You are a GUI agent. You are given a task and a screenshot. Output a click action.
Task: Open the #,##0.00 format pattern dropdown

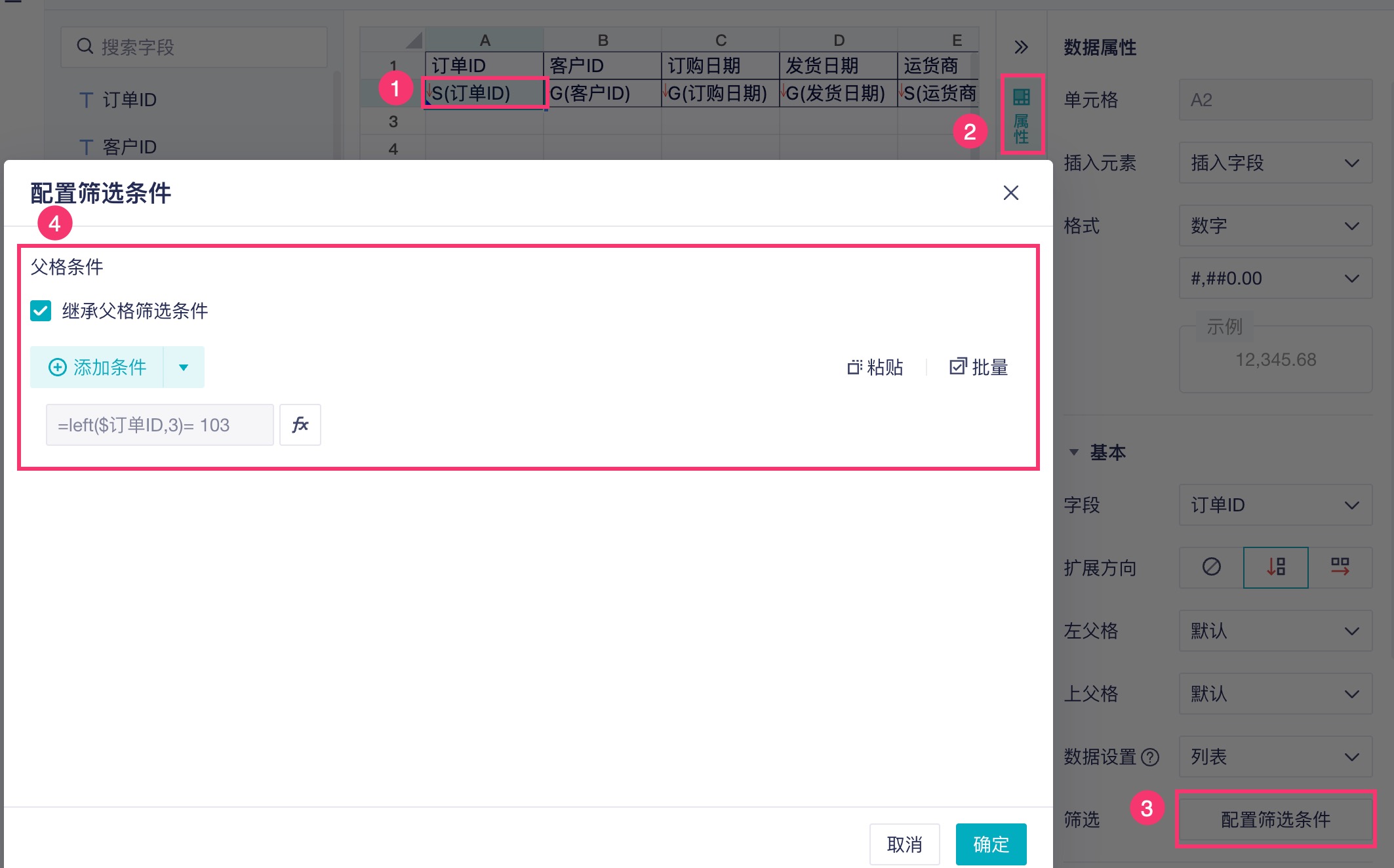1275,278
